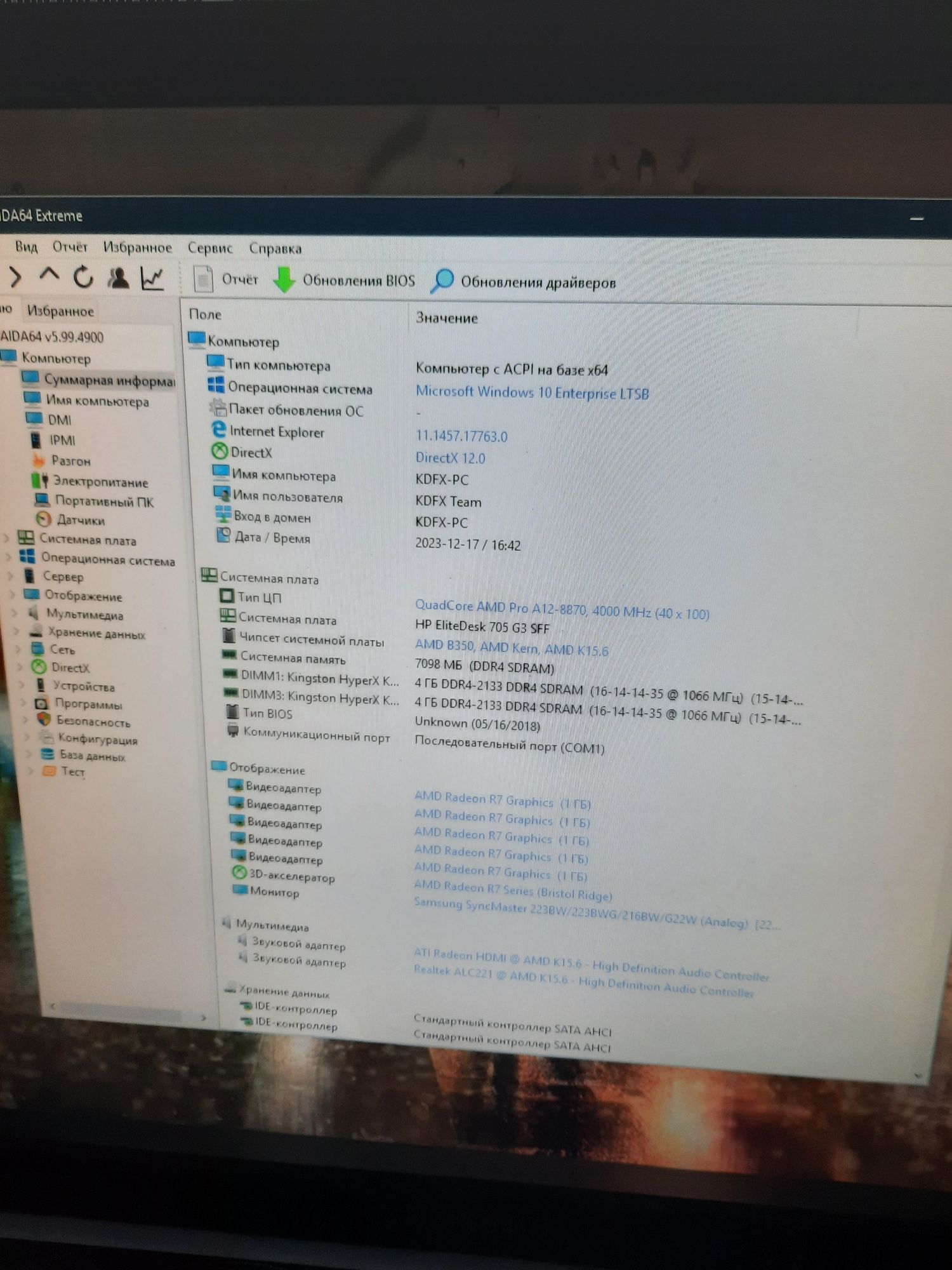Select the IPMI tree item
Viewport: 952px width, 1270px height.
pyautogui.click(x=53, y=440)
